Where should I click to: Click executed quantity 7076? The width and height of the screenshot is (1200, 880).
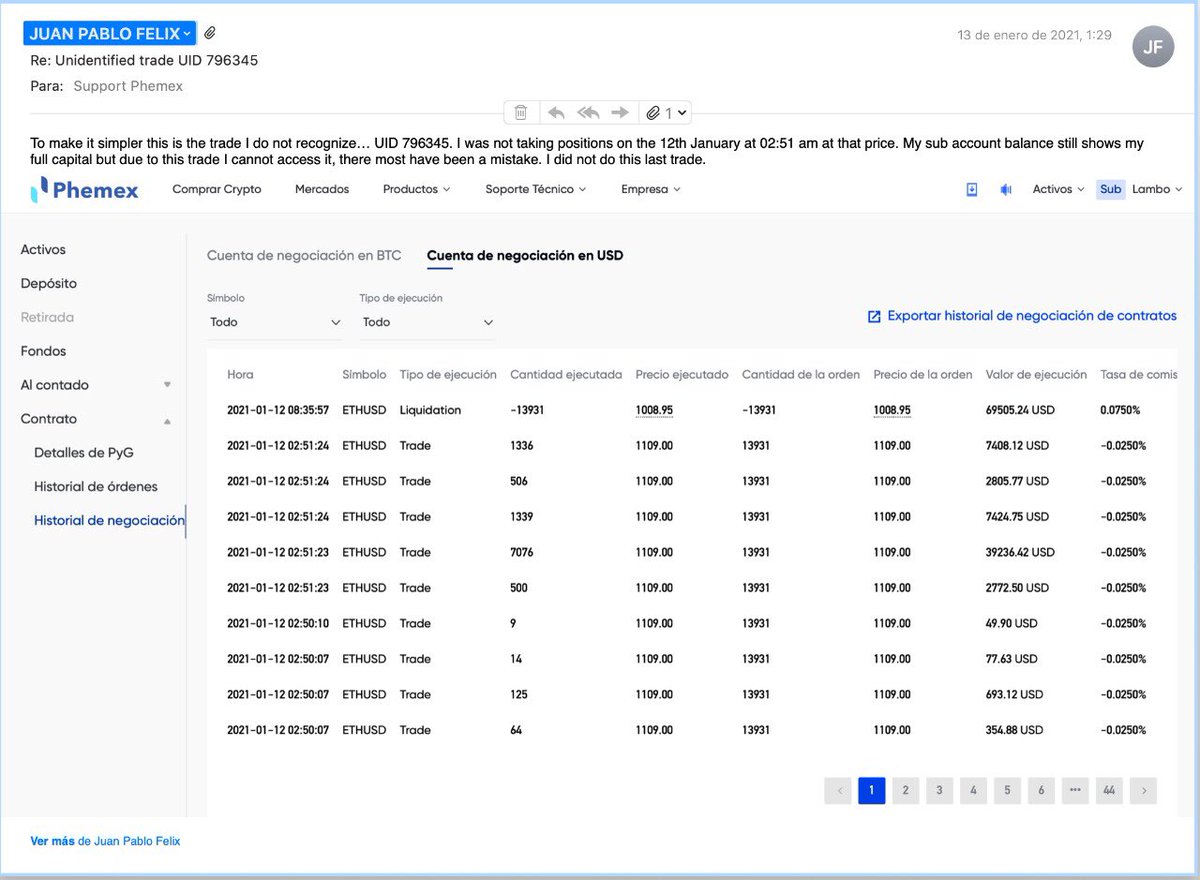point(524,552)
